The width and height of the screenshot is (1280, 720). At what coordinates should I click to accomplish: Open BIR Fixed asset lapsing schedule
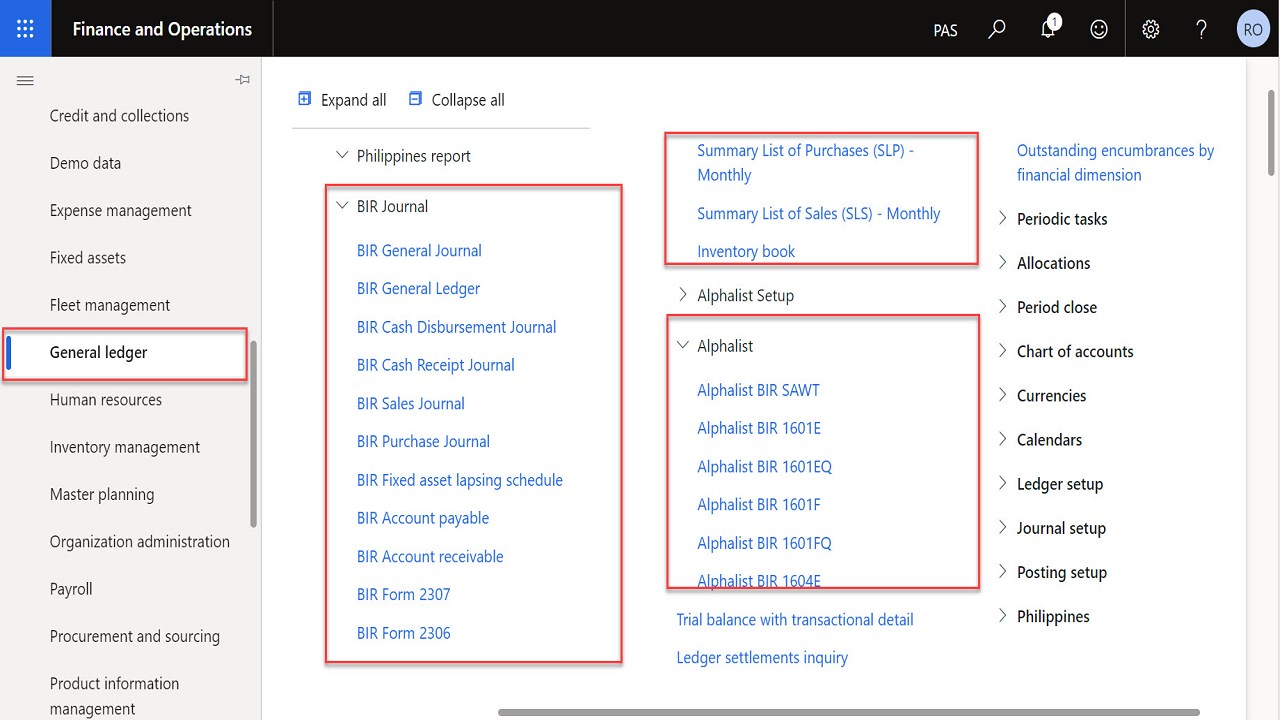pos(460,480)
